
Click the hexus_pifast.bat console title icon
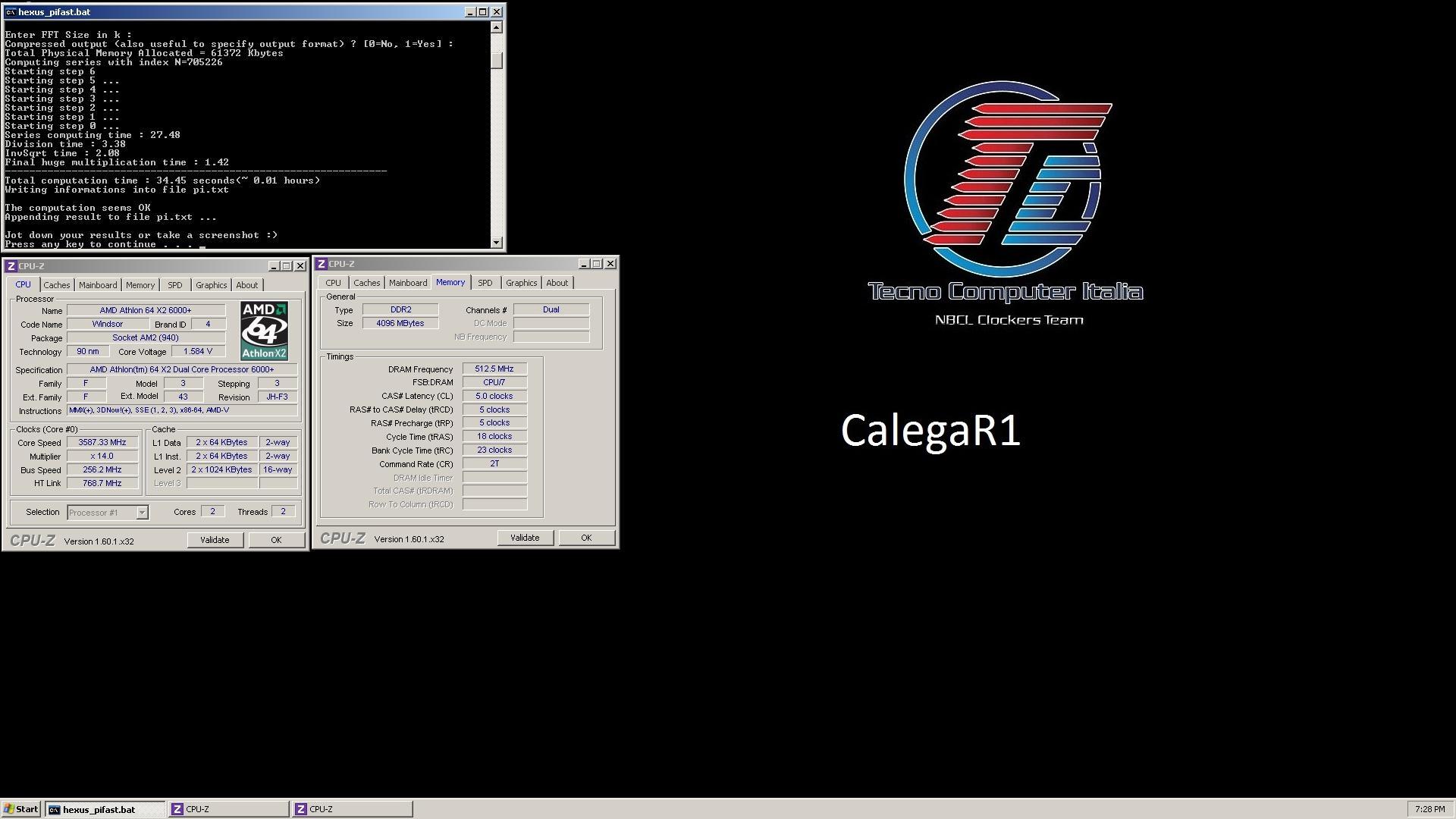click(11, 12)
